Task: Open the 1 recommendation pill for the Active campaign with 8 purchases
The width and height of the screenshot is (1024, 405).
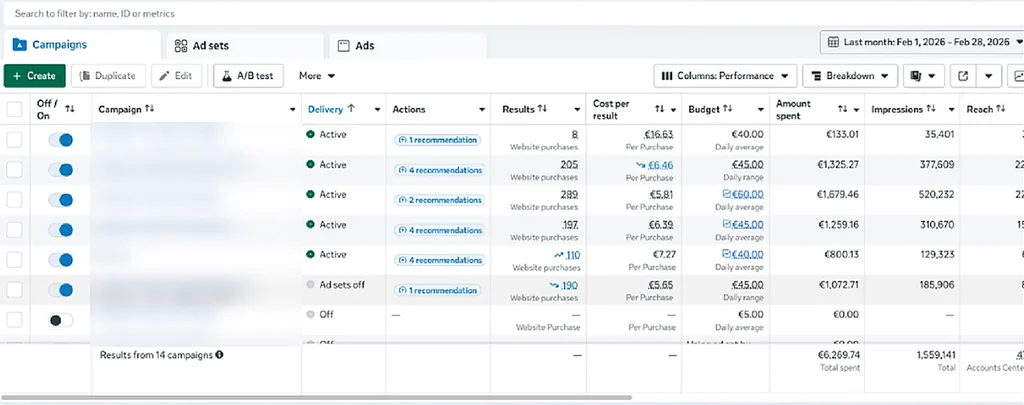Action: 438,140
